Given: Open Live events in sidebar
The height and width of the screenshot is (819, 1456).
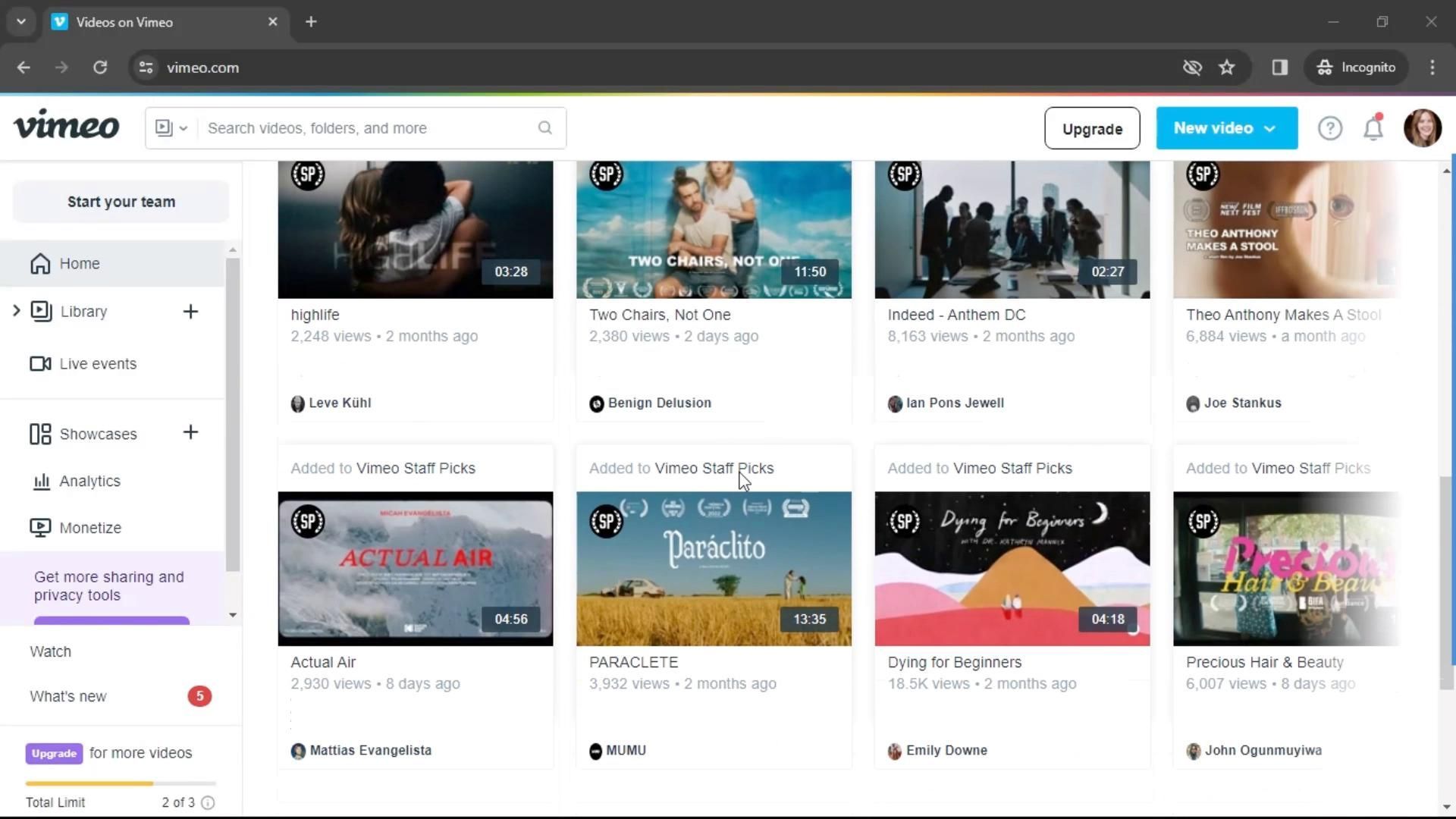Looking at the screenshot, I should [x=97, y=364].
